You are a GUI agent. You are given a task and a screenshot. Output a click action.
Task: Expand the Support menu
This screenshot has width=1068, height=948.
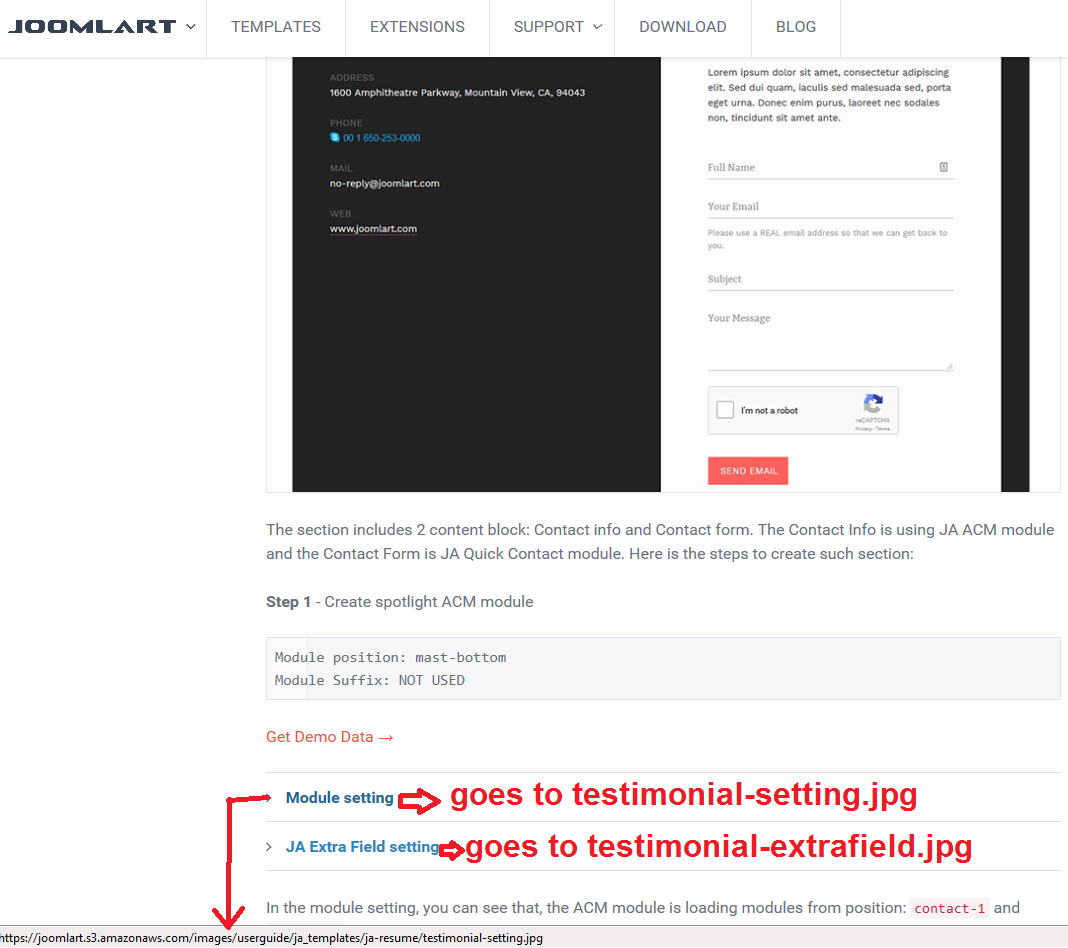(x=558, y=27)
